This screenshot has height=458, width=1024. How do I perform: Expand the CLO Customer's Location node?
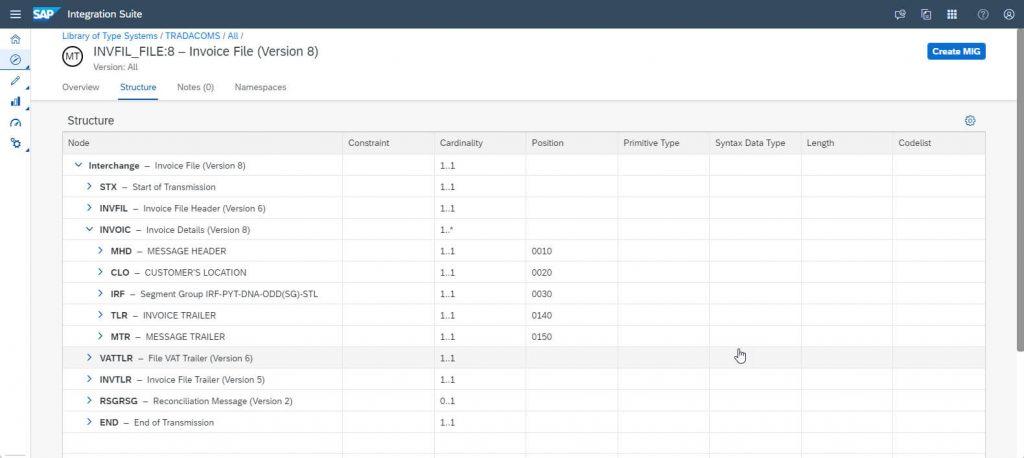[x=101, y=272]
